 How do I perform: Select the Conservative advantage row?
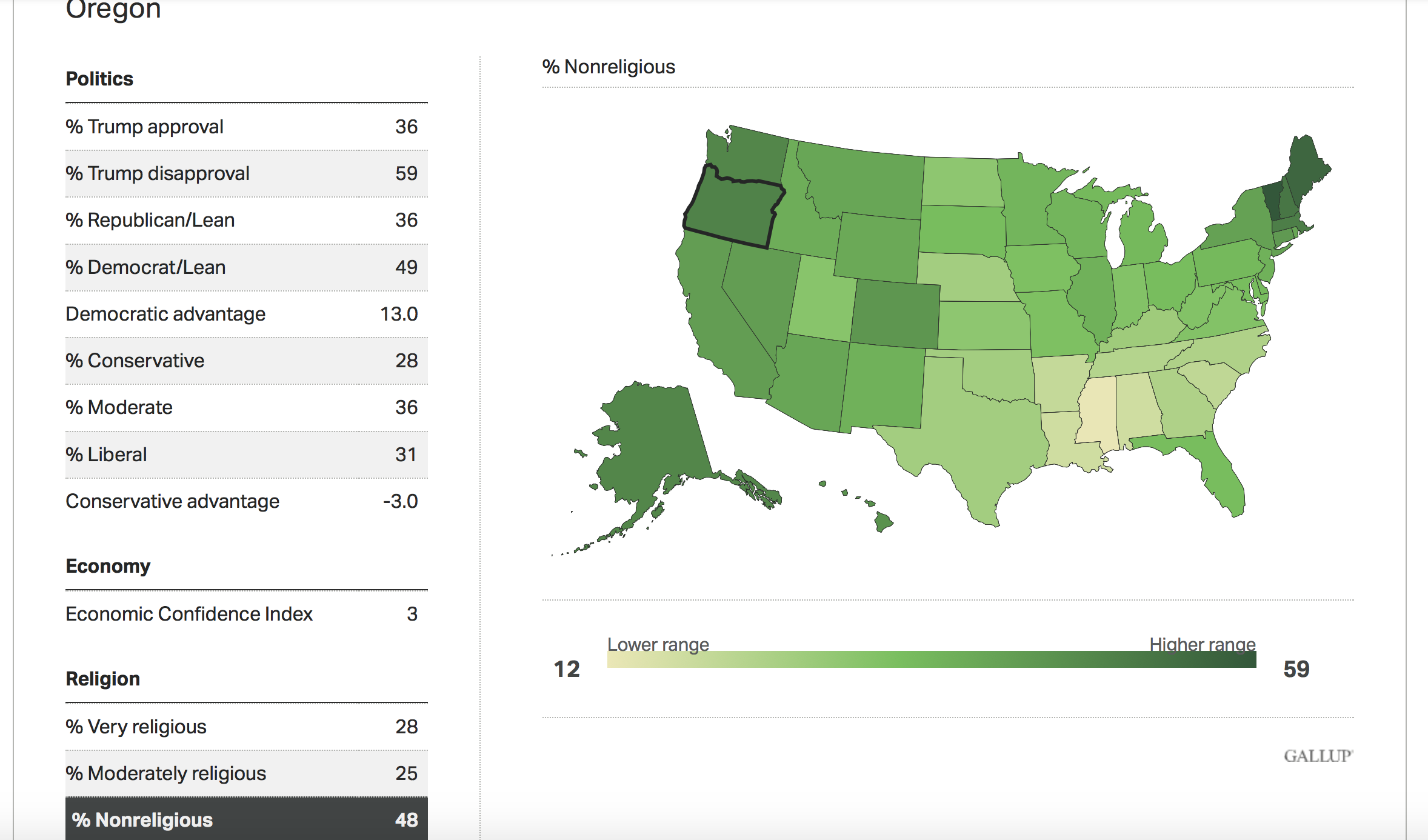click(x=246, y=501)
